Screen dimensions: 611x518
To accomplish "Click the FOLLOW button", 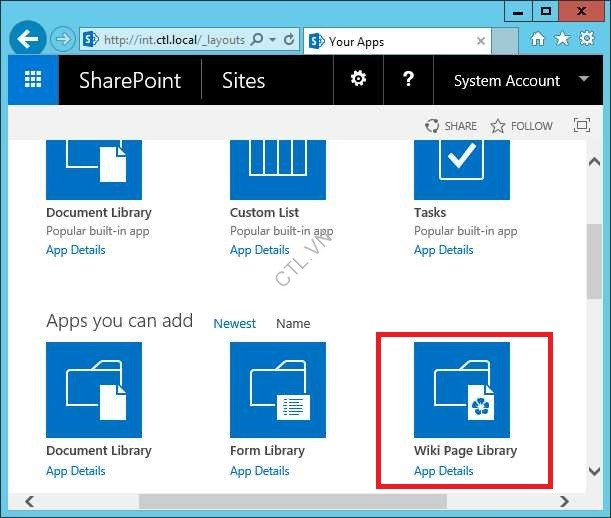I will pos(521,126).
